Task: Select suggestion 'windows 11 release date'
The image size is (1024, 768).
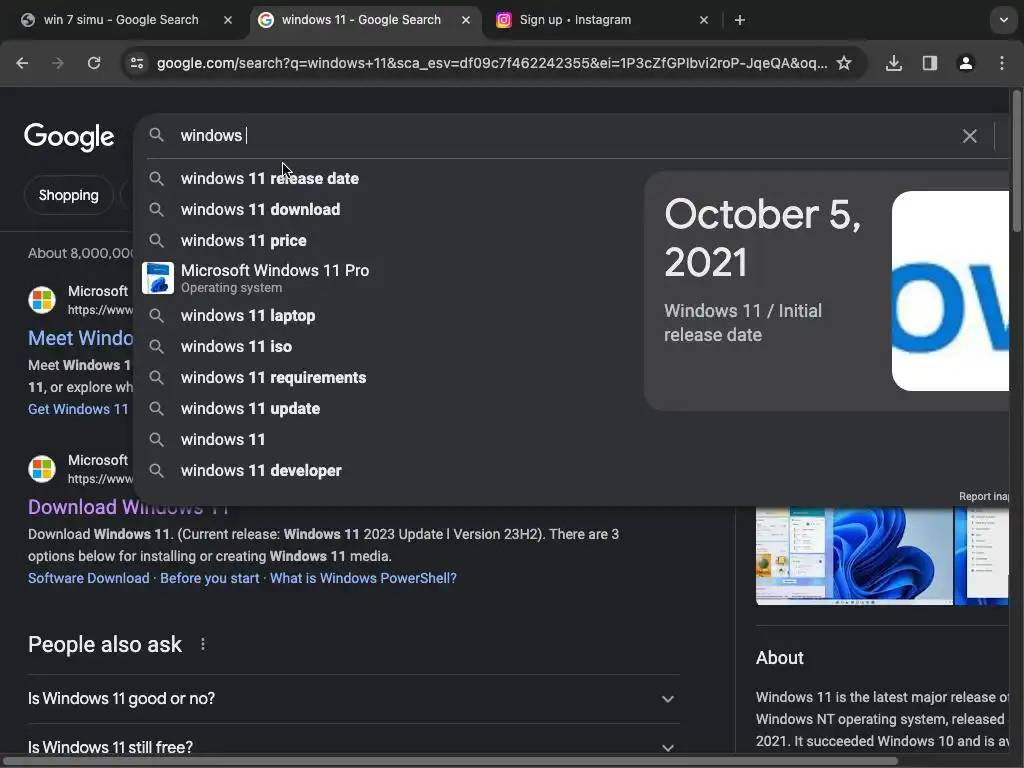Action: tap(270, 178)
